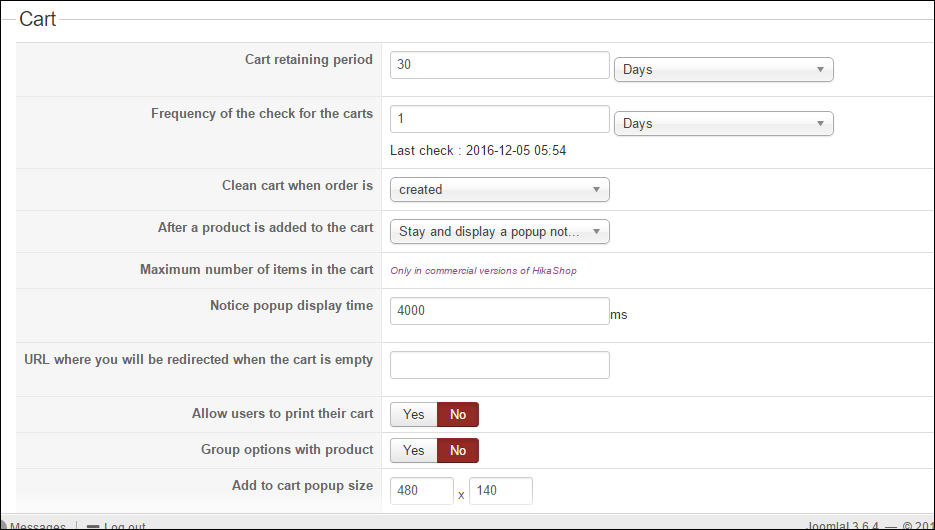
Task: Click the Cart retaining period number field
Action: tap(499, 65)
